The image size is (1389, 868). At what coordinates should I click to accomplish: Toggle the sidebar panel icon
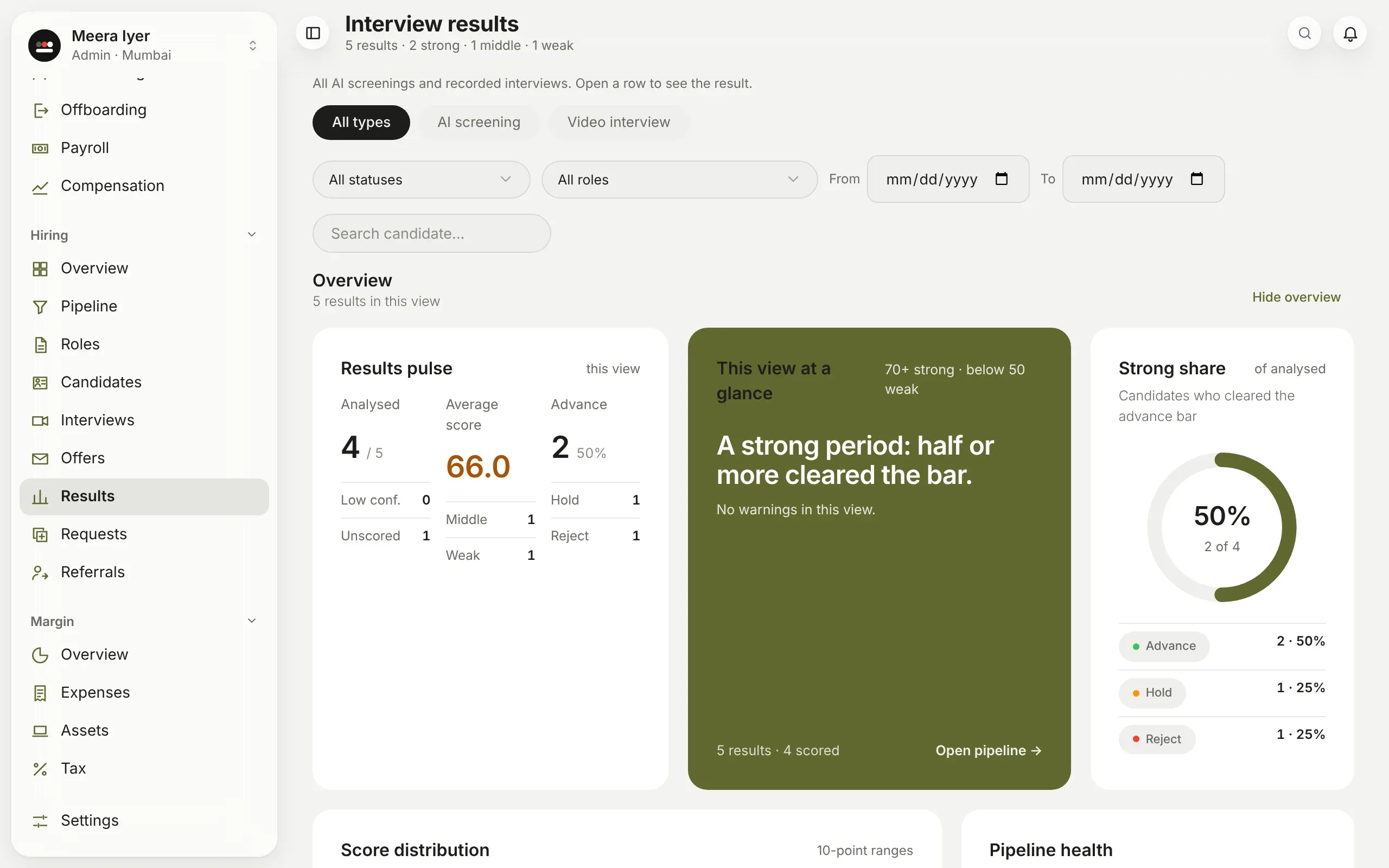[313, 33]
